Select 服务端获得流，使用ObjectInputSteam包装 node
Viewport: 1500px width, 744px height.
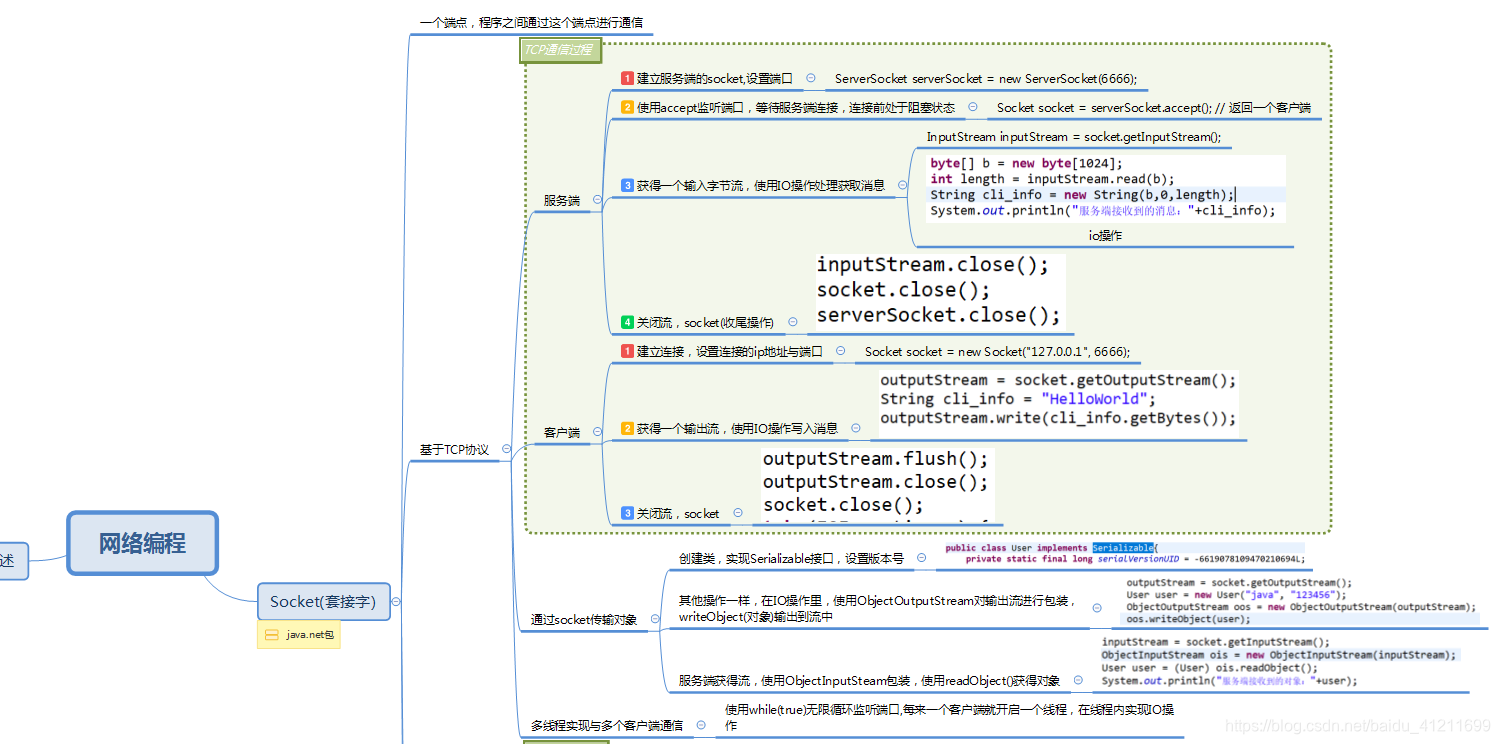[869, 681]
